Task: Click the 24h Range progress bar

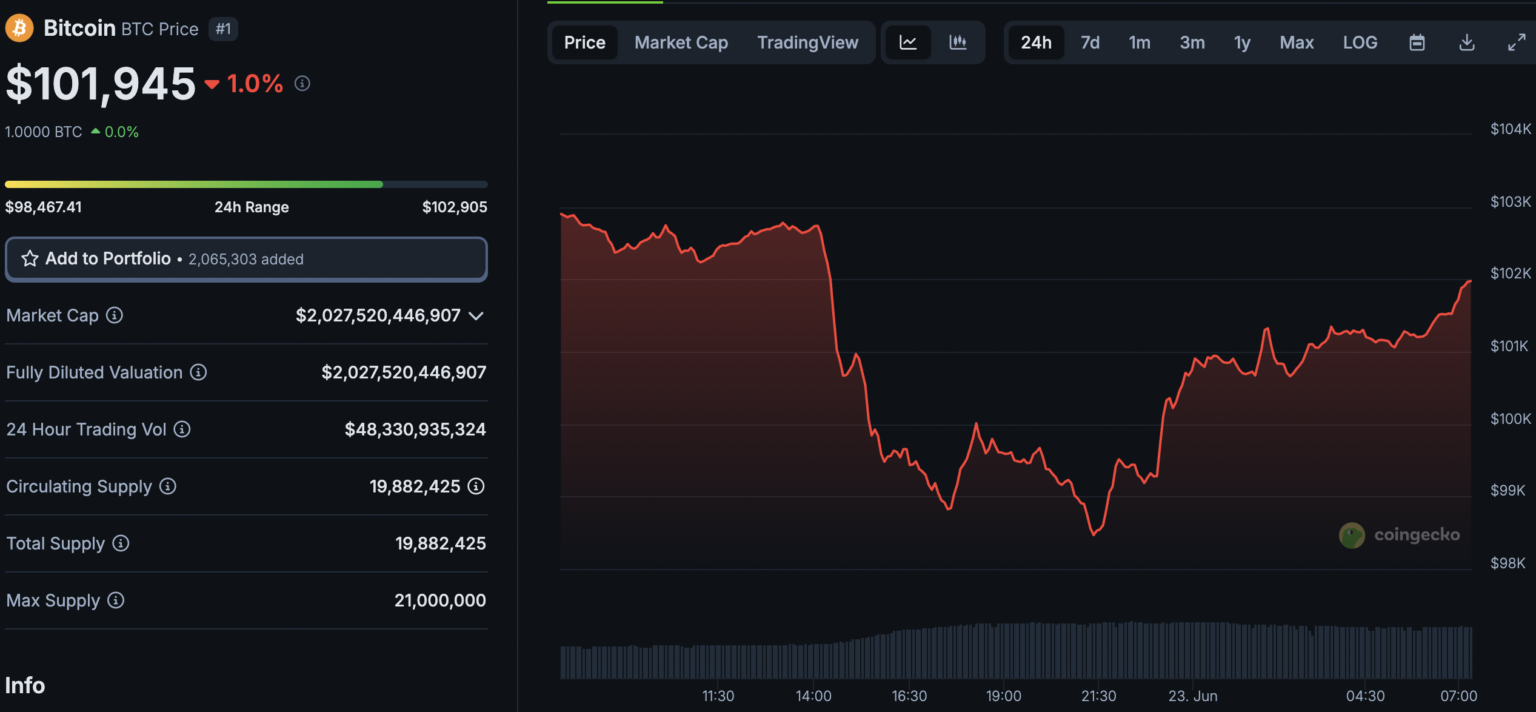Action: (x=246, y=184)
